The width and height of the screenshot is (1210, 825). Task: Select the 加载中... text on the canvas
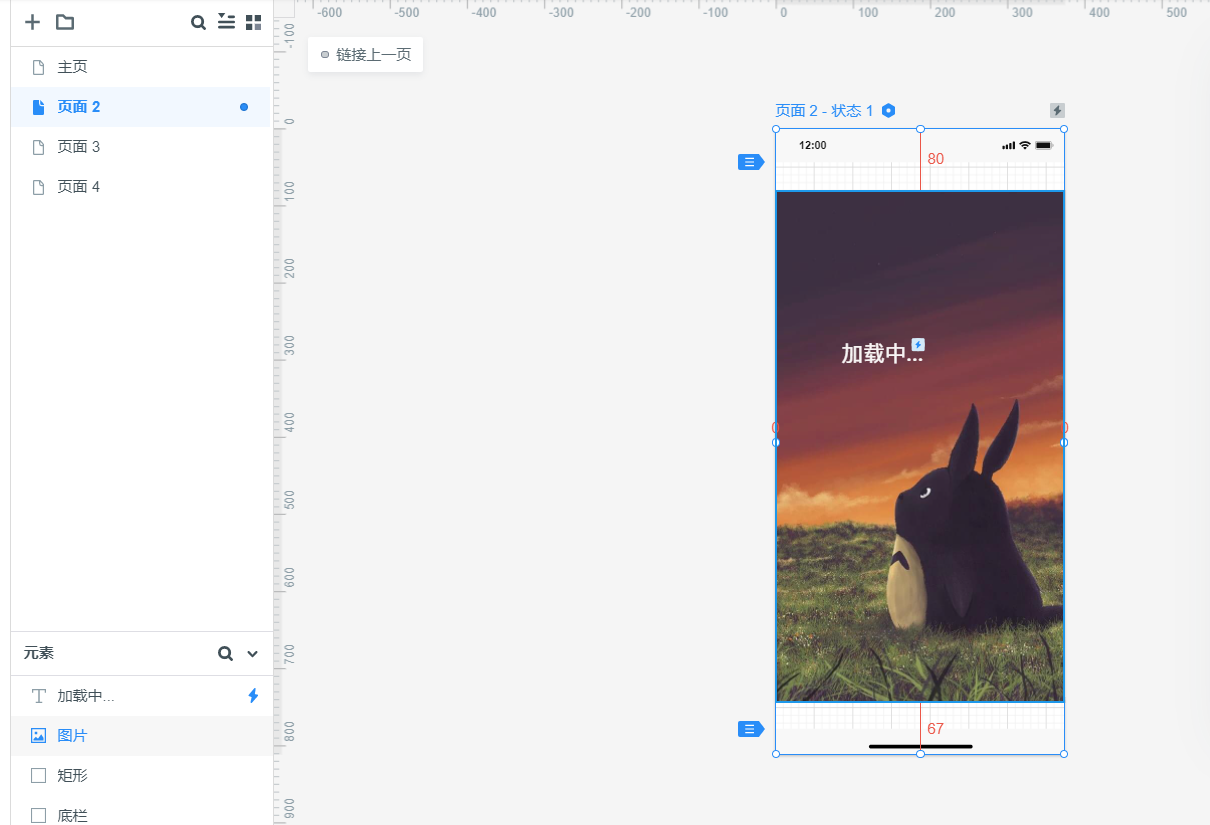click(x=882, y=353)
